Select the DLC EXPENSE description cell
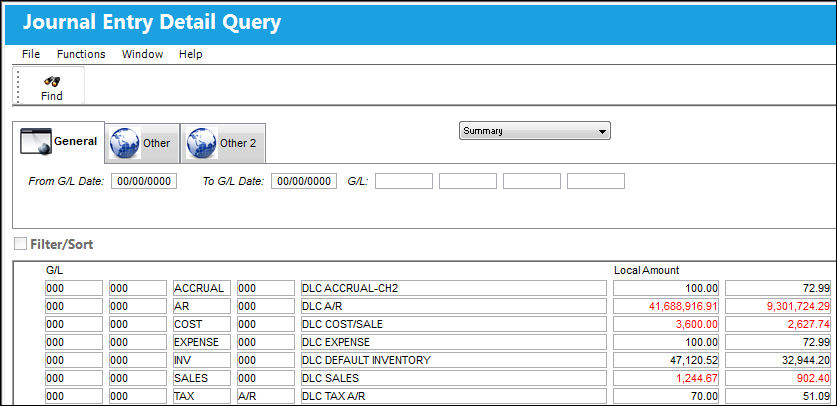 (454, 342)
